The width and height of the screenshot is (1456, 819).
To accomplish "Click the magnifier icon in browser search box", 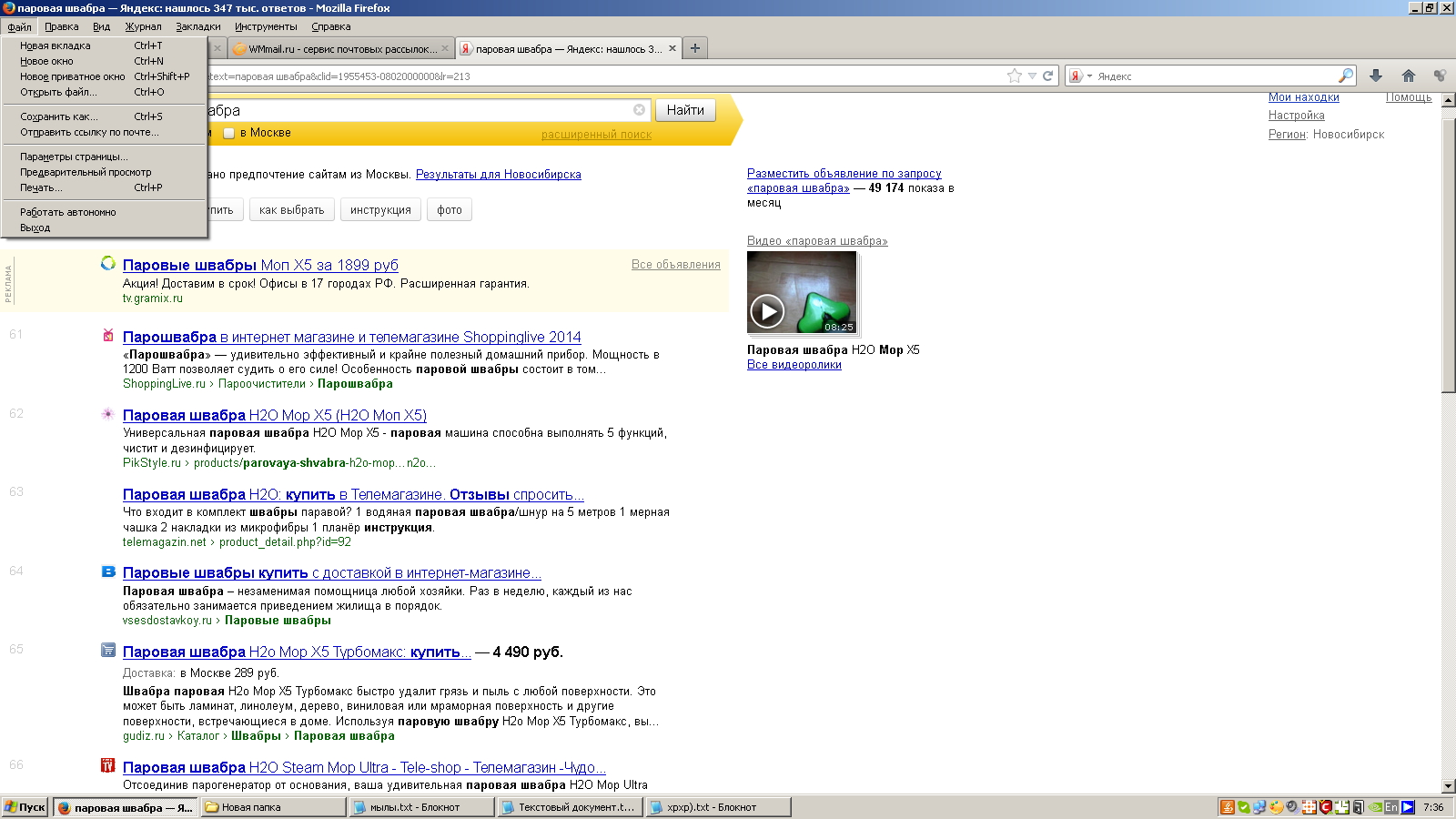I will point(1346,76).
